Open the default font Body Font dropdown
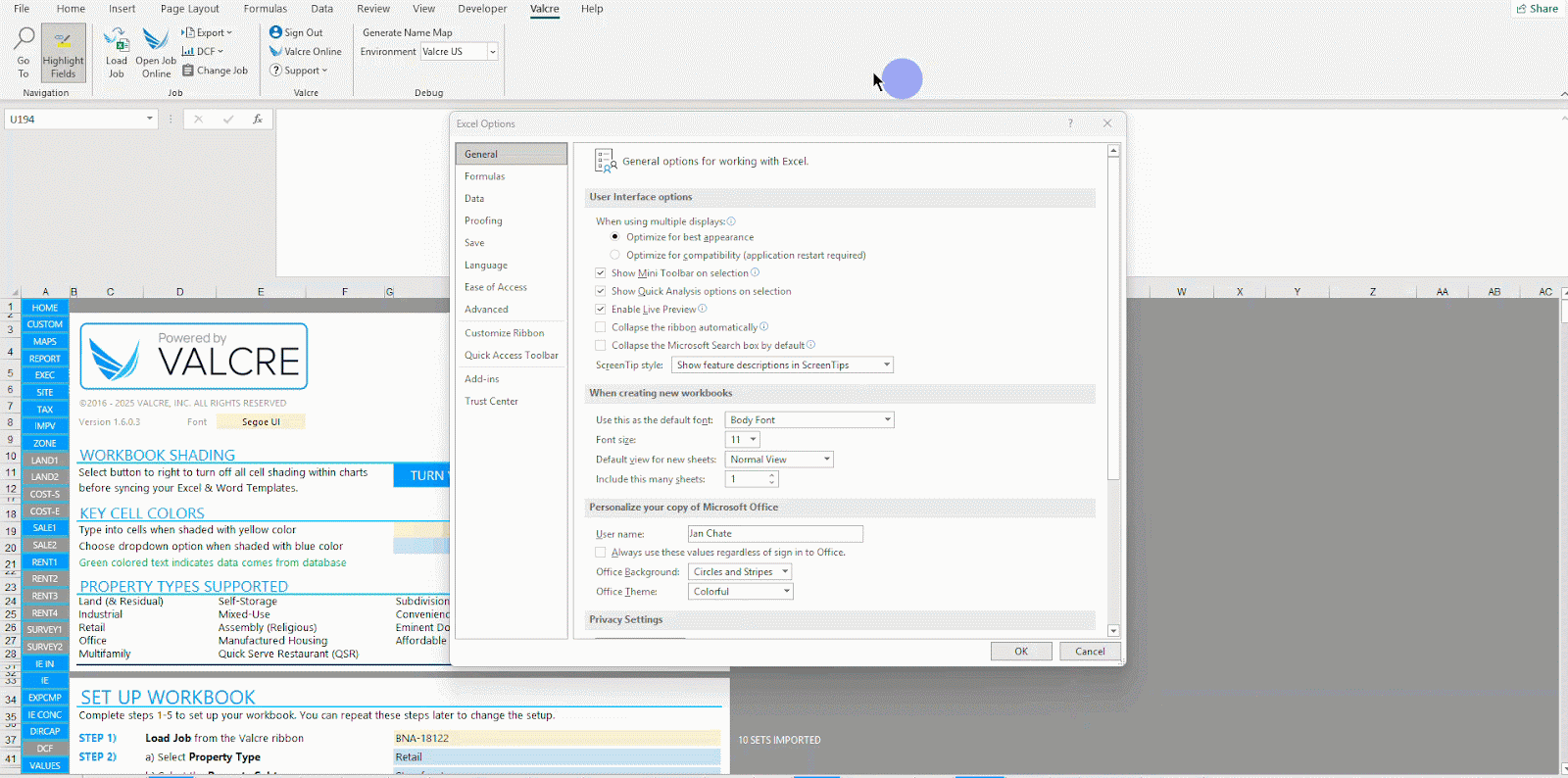This screenshot has height=778, width=1568. click(x=809, y=419)
